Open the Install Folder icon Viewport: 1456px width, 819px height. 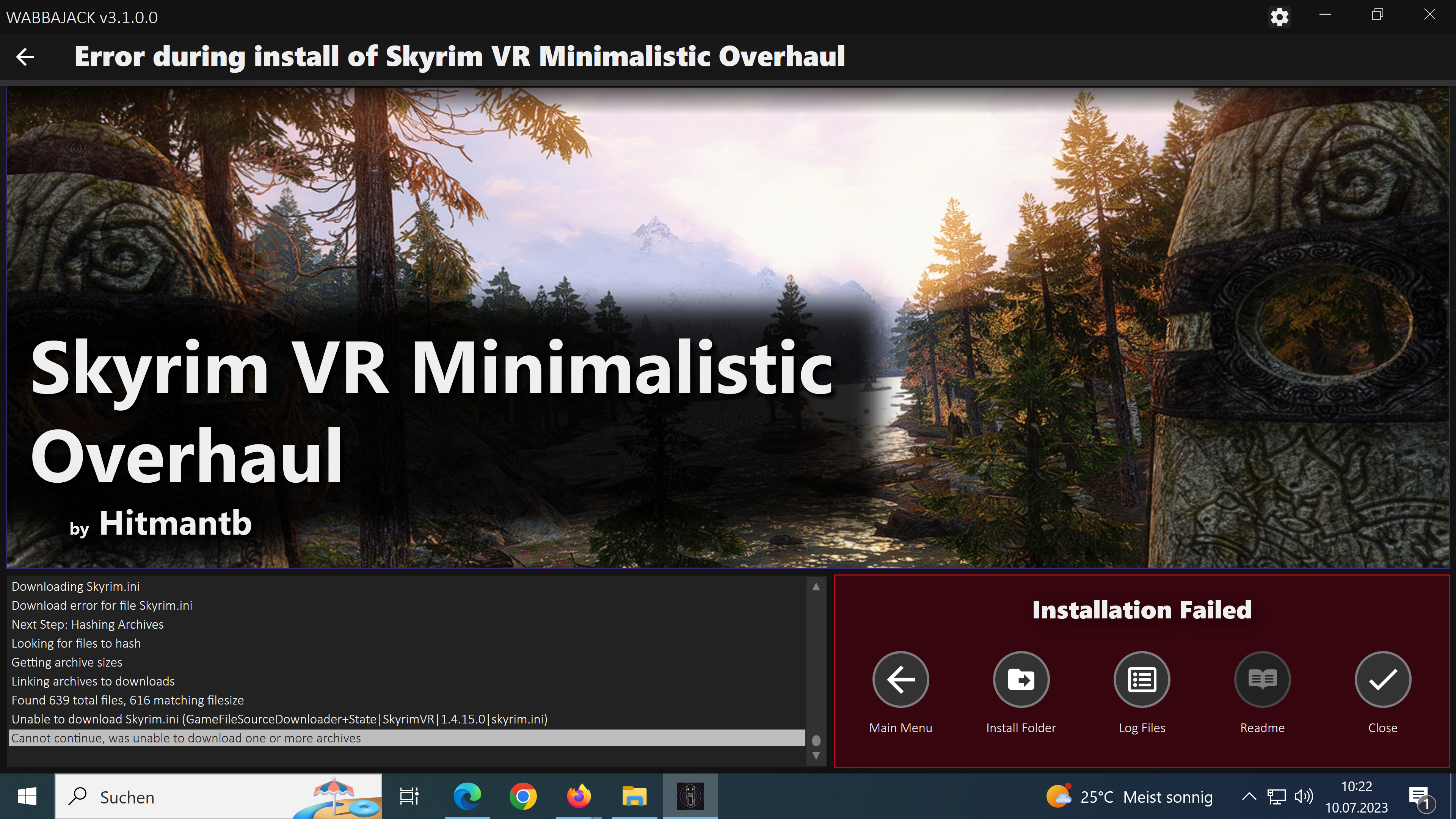1021,679
